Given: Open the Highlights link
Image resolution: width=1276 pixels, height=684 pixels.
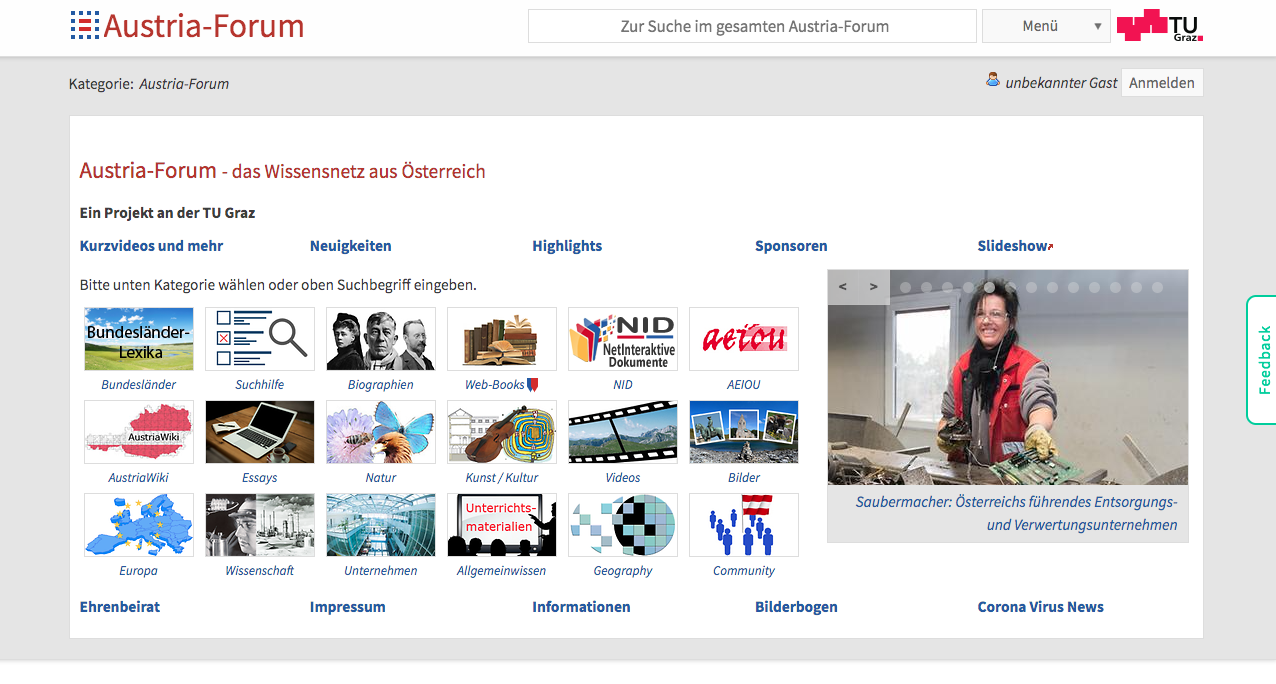Looking at the screenshot, I should [x=567, y=246].
